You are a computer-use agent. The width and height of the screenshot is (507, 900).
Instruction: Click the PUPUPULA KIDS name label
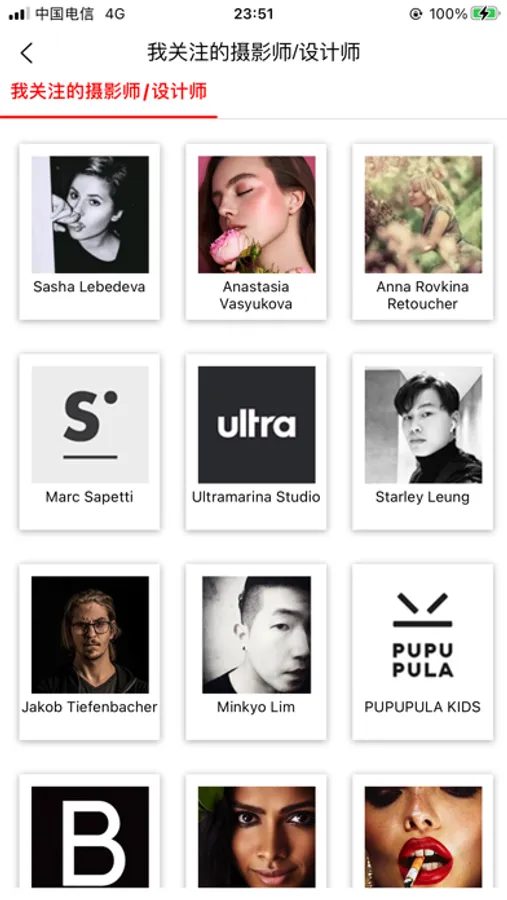click(x=423, y=707)
